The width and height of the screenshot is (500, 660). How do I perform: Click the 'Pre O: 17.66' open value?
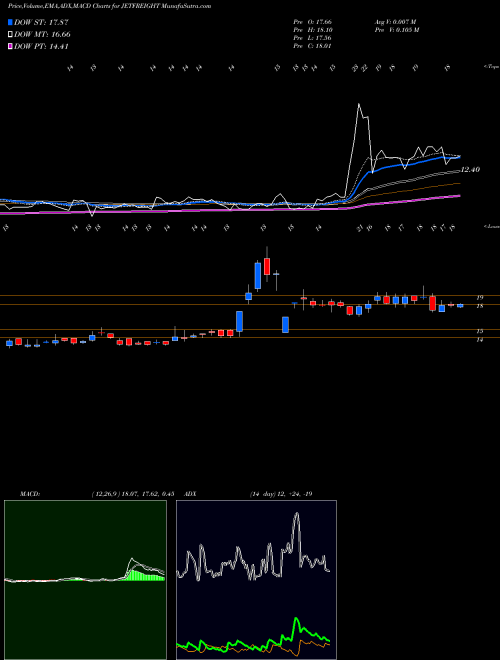313,22
